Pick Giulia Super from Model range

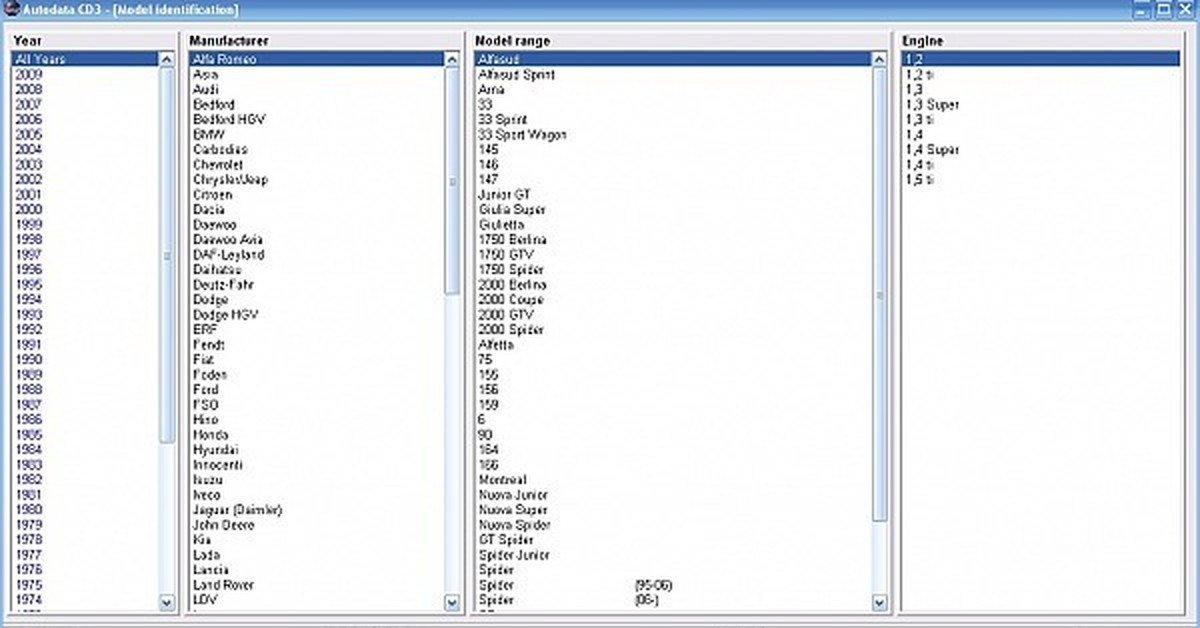tap(512, 210)
